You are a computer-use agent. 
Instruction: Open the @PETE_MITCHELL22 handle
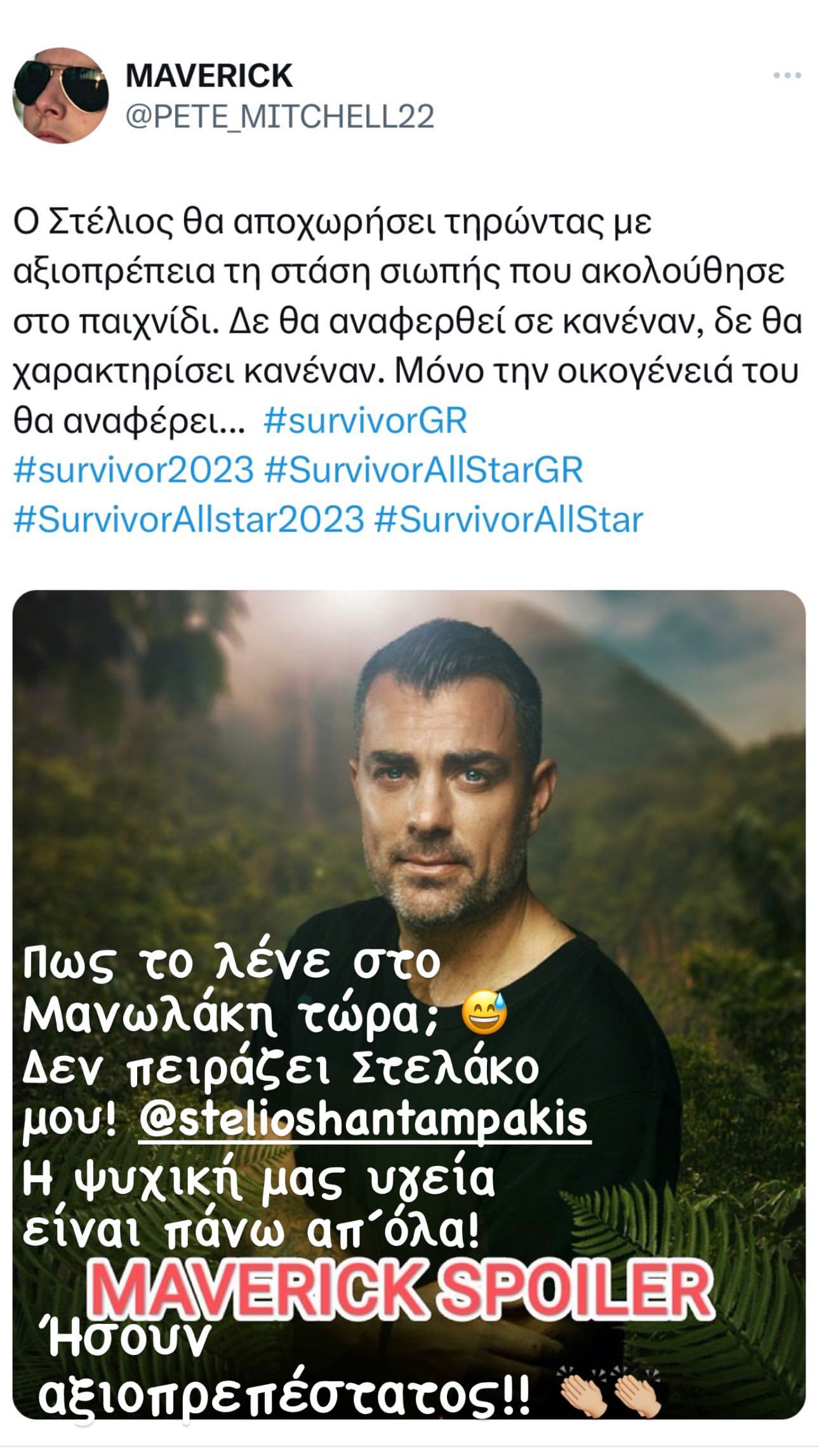click(280, 117)
